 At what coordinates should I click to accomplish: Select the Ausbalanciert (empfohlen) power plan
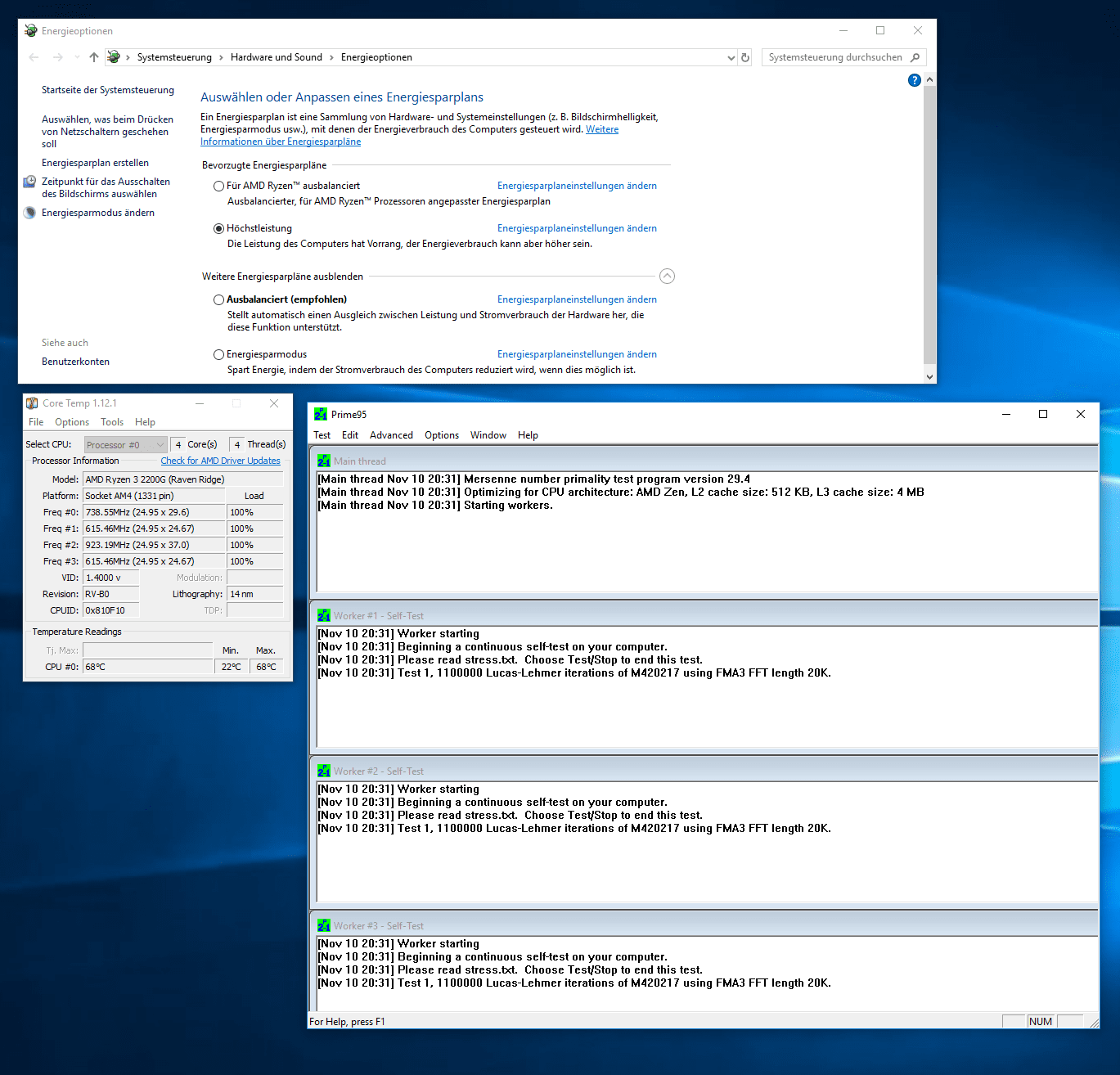coord(218,300)
